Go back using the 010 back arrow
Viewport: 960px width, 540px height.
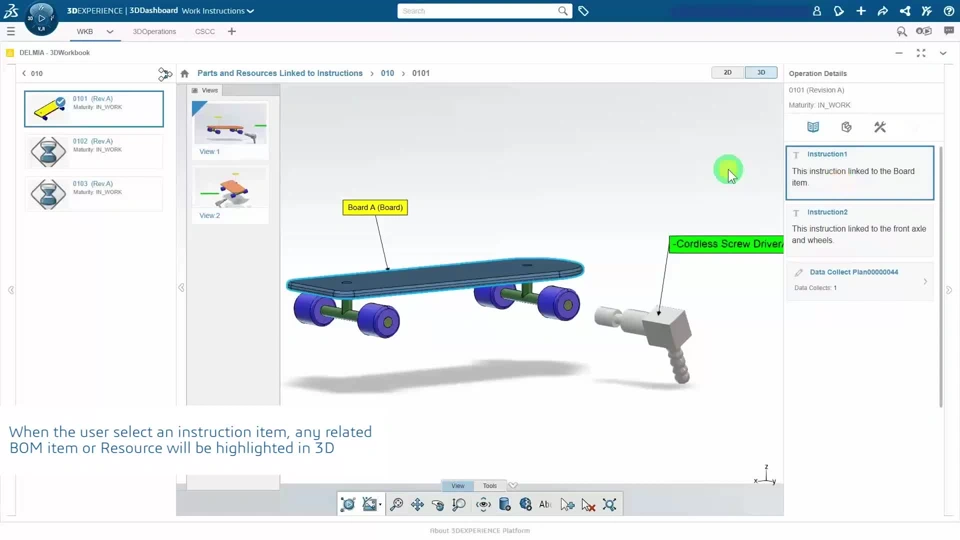pyautogui.click(x=24, y=73)
